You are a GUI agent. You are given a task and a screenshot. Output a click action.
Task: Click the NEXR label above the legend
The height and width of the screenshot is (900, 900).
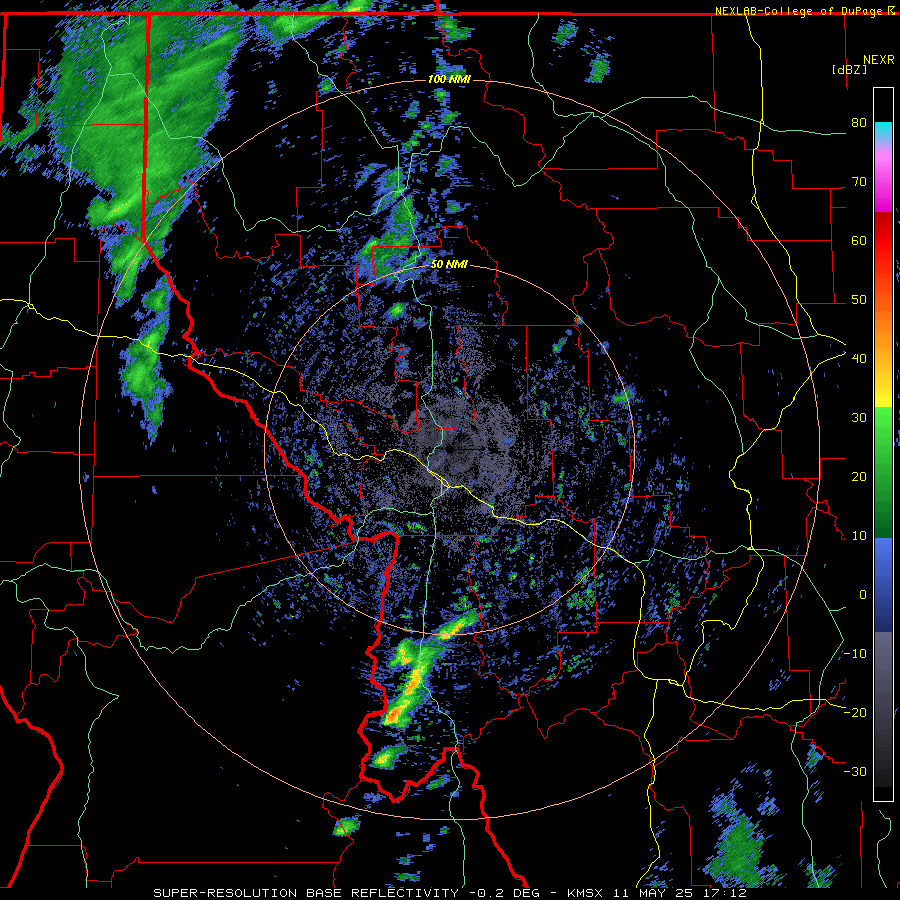point(879,60)
